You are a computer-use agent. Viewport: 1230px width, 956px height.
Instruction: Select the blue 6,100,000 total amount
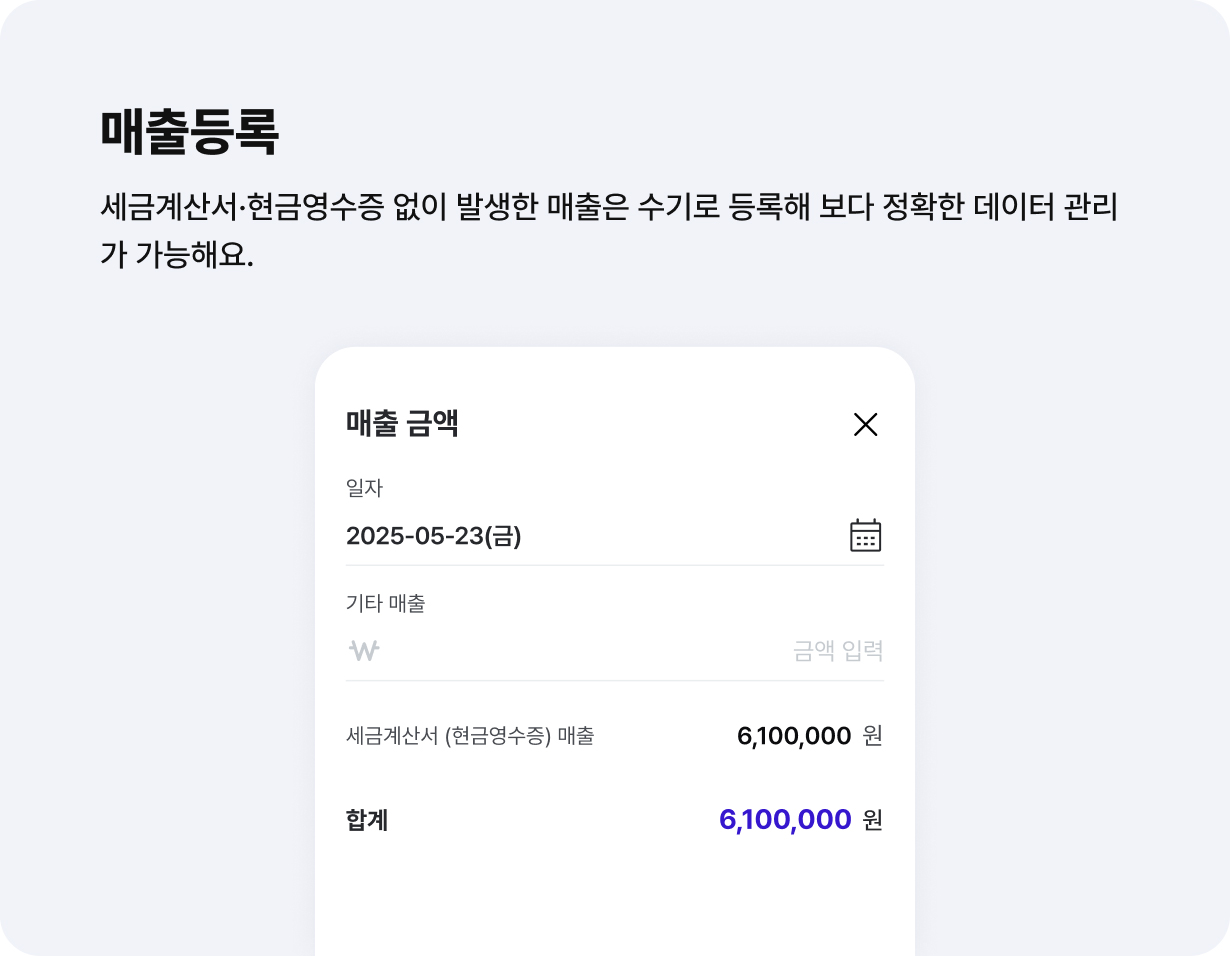click(785, 821)
